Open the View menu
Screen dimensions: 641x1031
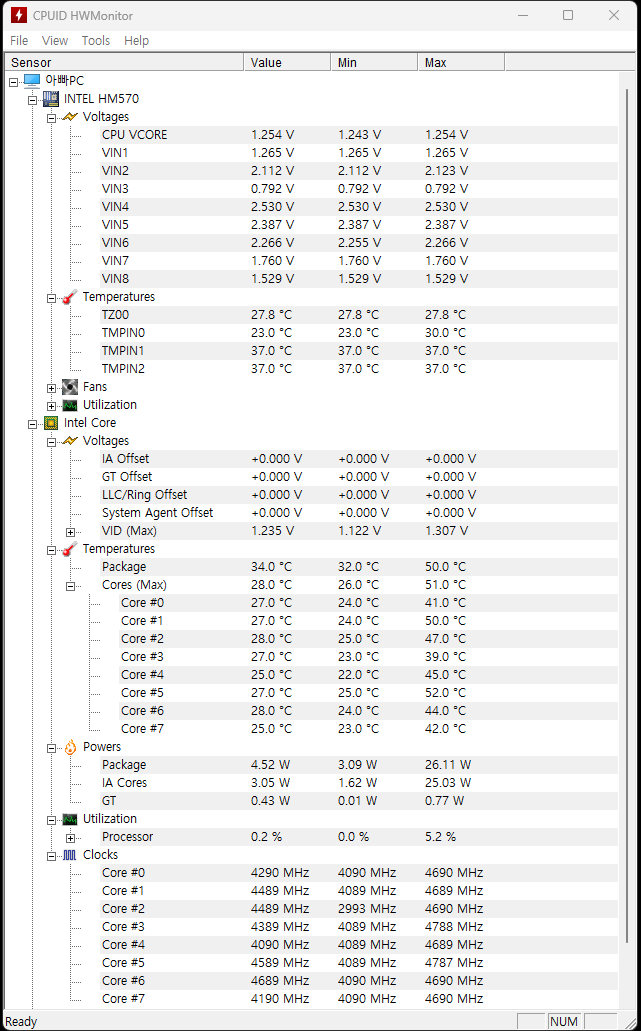pyautogui.click(x=55, y=41)
